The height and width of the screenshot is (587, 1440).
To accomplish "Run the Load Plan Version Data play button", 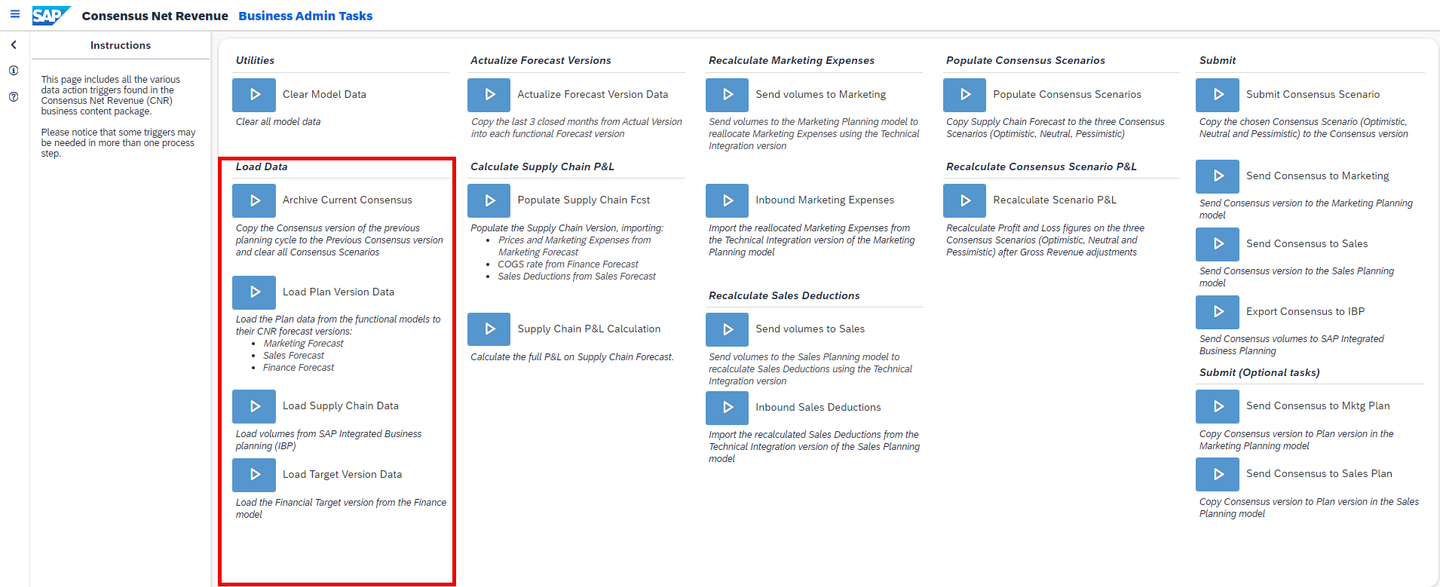I will (x=254, y=292).
